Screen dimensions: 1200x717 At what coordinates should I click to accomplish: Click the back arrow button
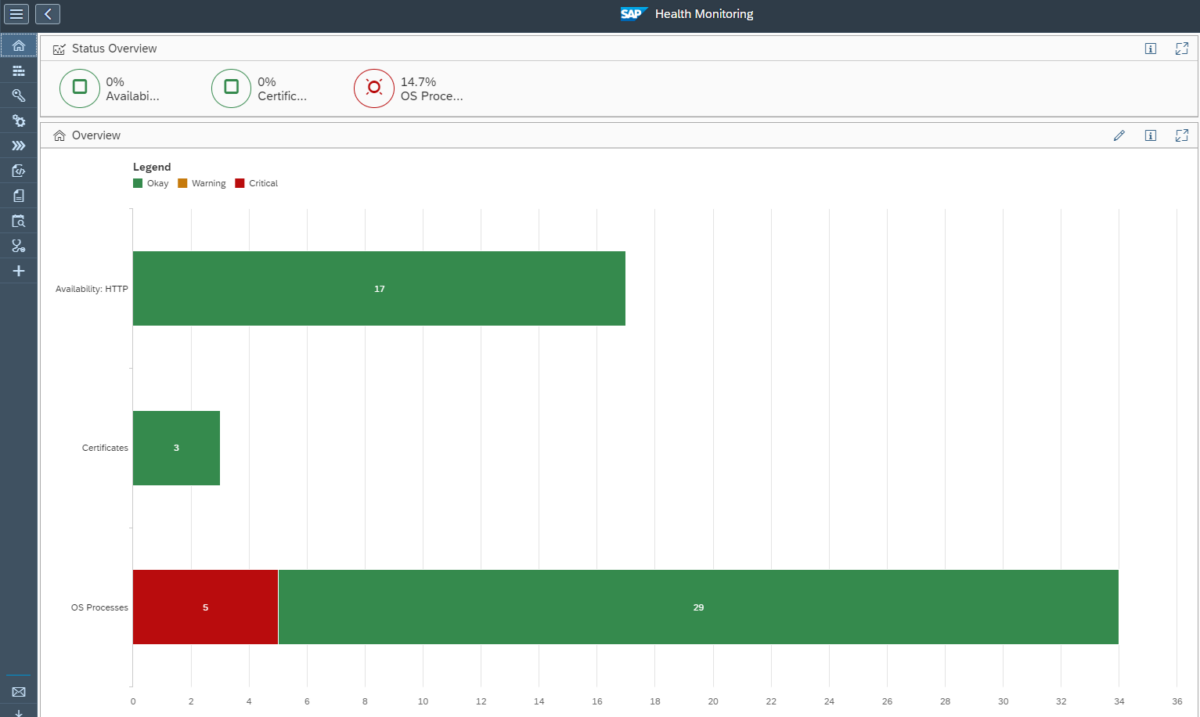pyautogui.click(x=47, y=14)
